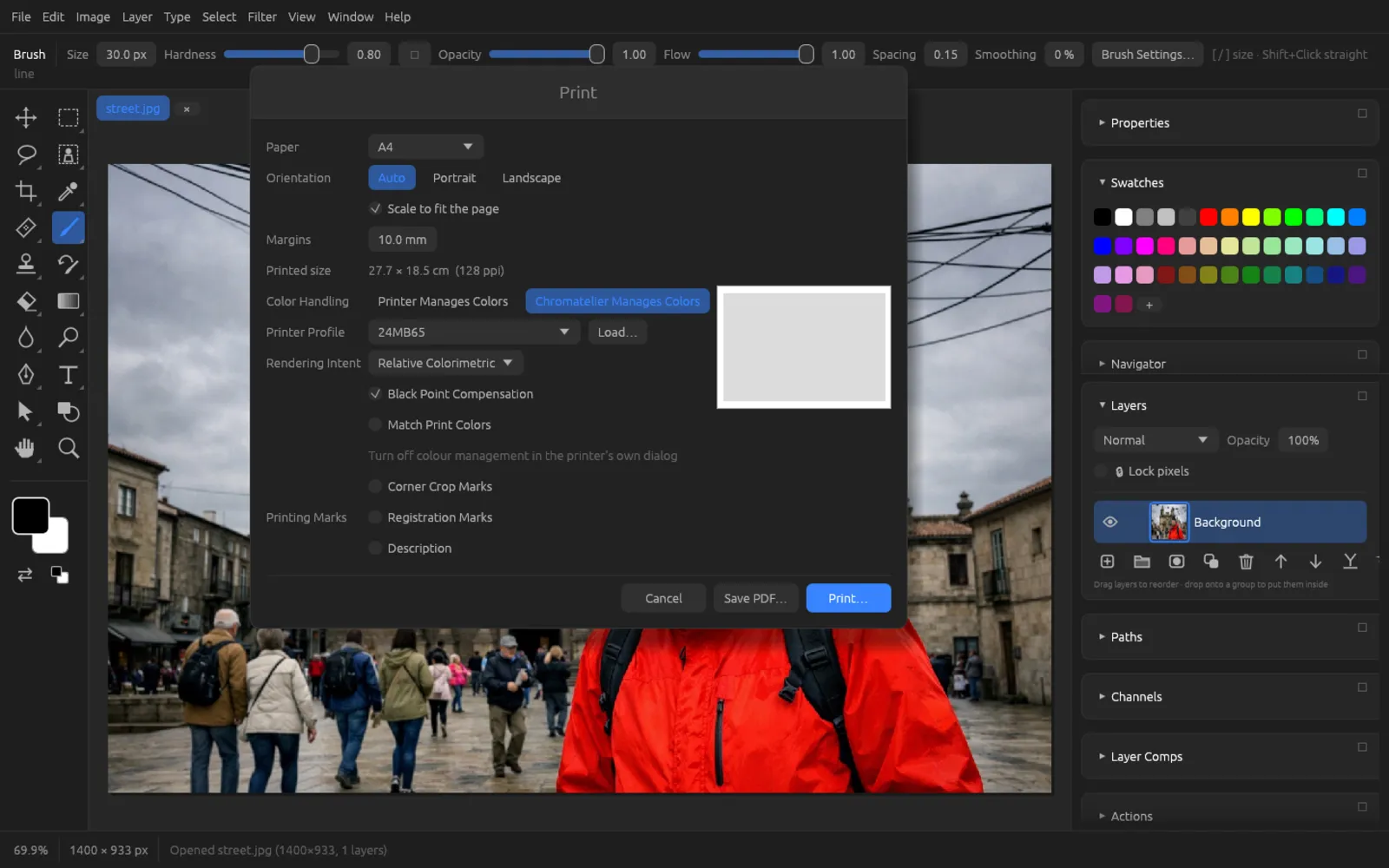Select the Path Selection arrow tool
This screenshot has height=868, width=1389.
click(x=26, y=411)
